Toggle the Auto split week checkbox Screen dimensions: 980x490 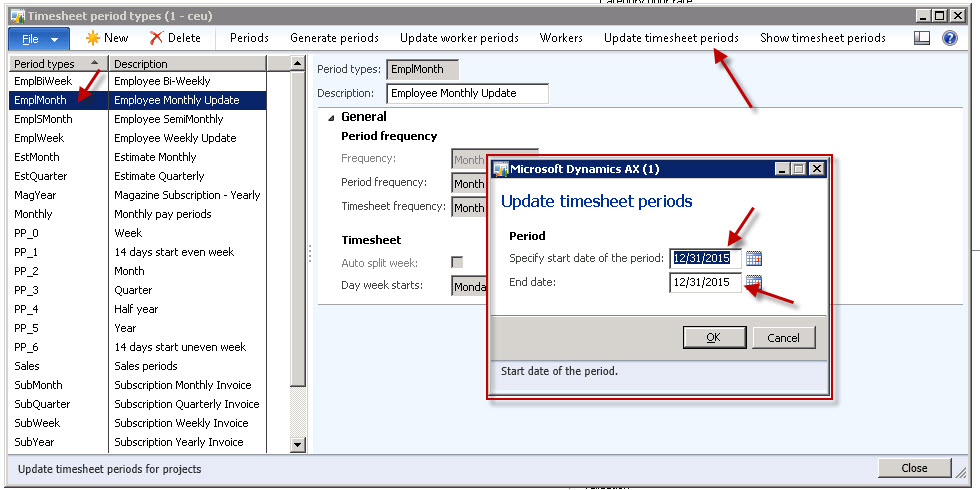pos(457,262)
